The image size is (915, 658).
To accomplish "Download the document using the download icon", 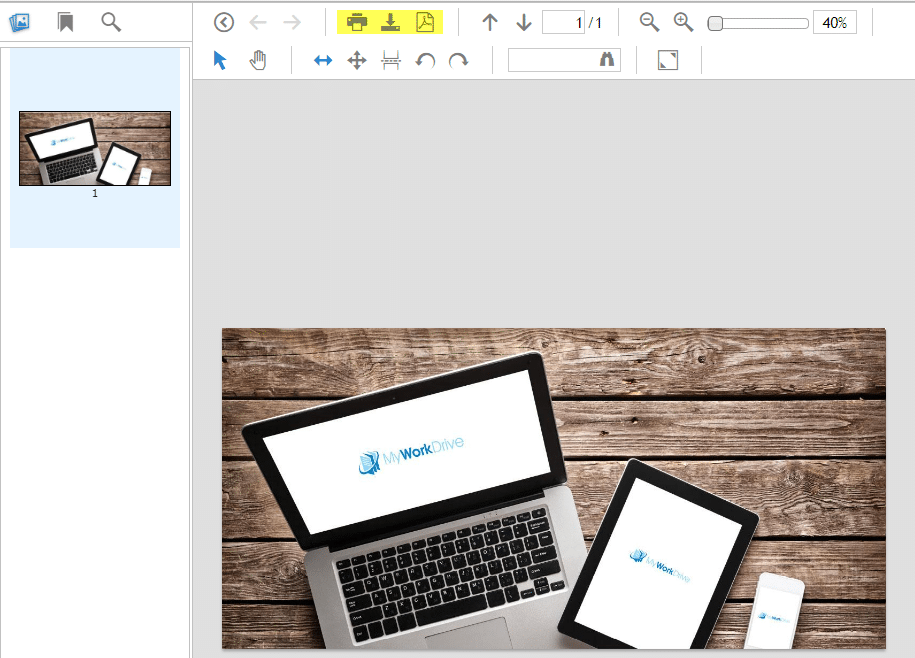I will click(391, 23).
